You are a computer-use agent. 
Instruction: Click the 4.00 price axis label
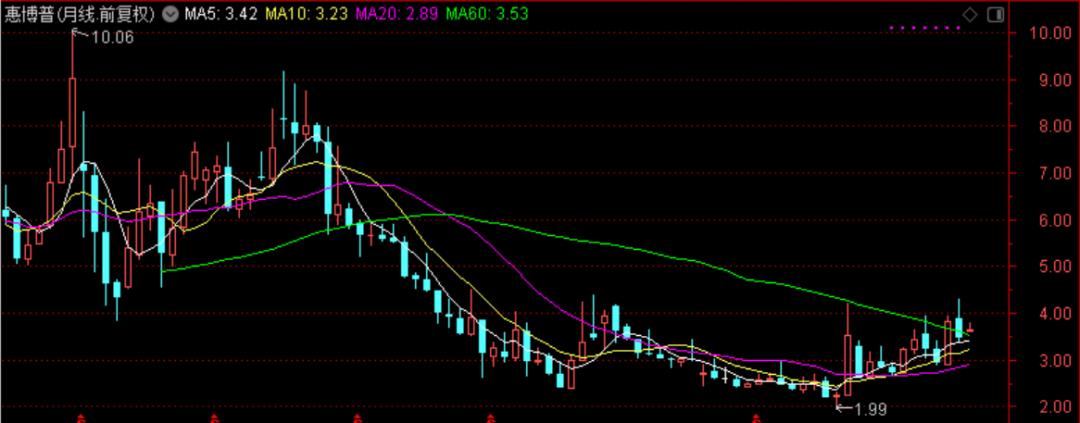pos(1055,313)
